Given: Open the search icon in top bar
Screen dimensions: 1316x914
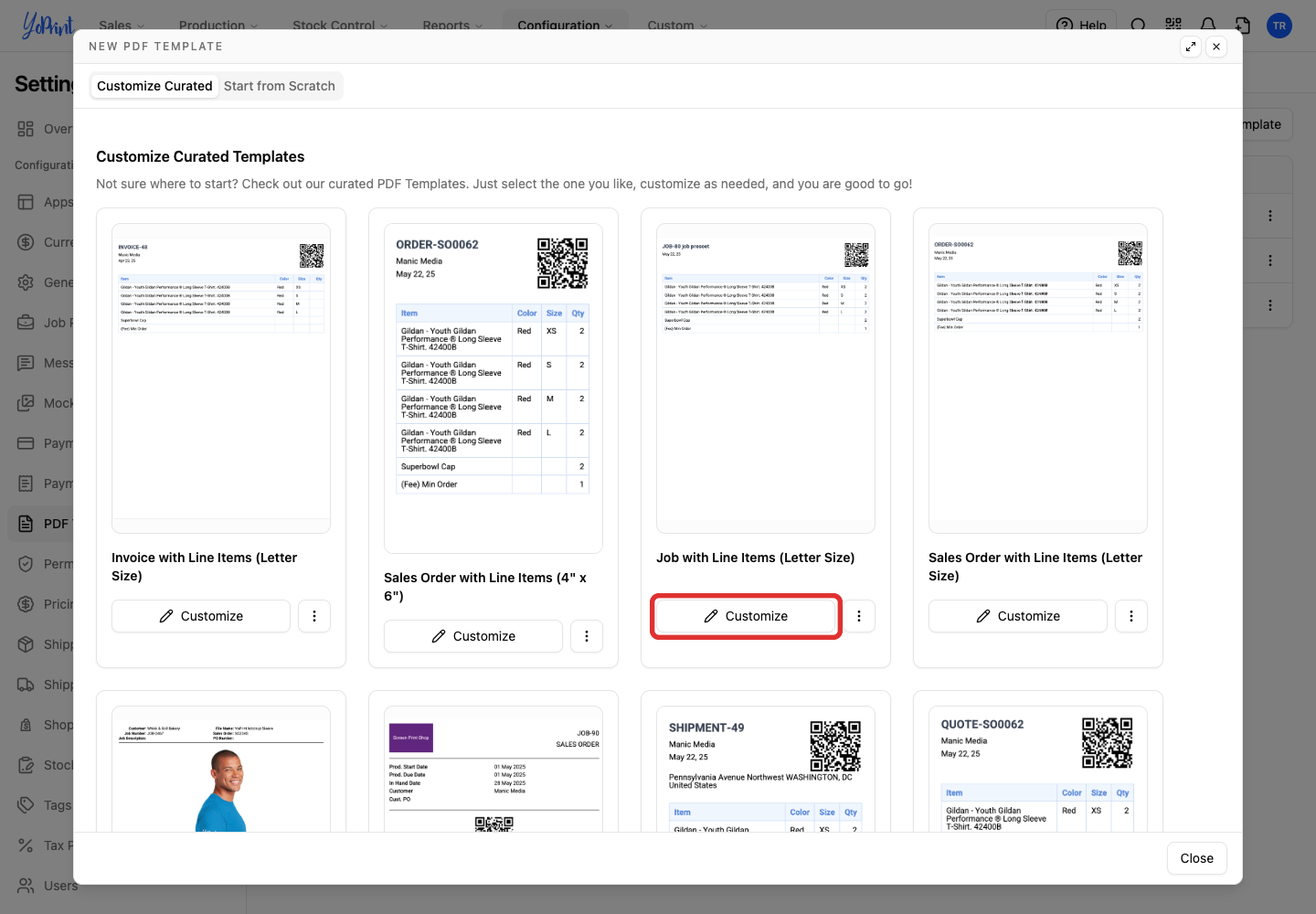Looking at the screenshot, I should 1139,25.
